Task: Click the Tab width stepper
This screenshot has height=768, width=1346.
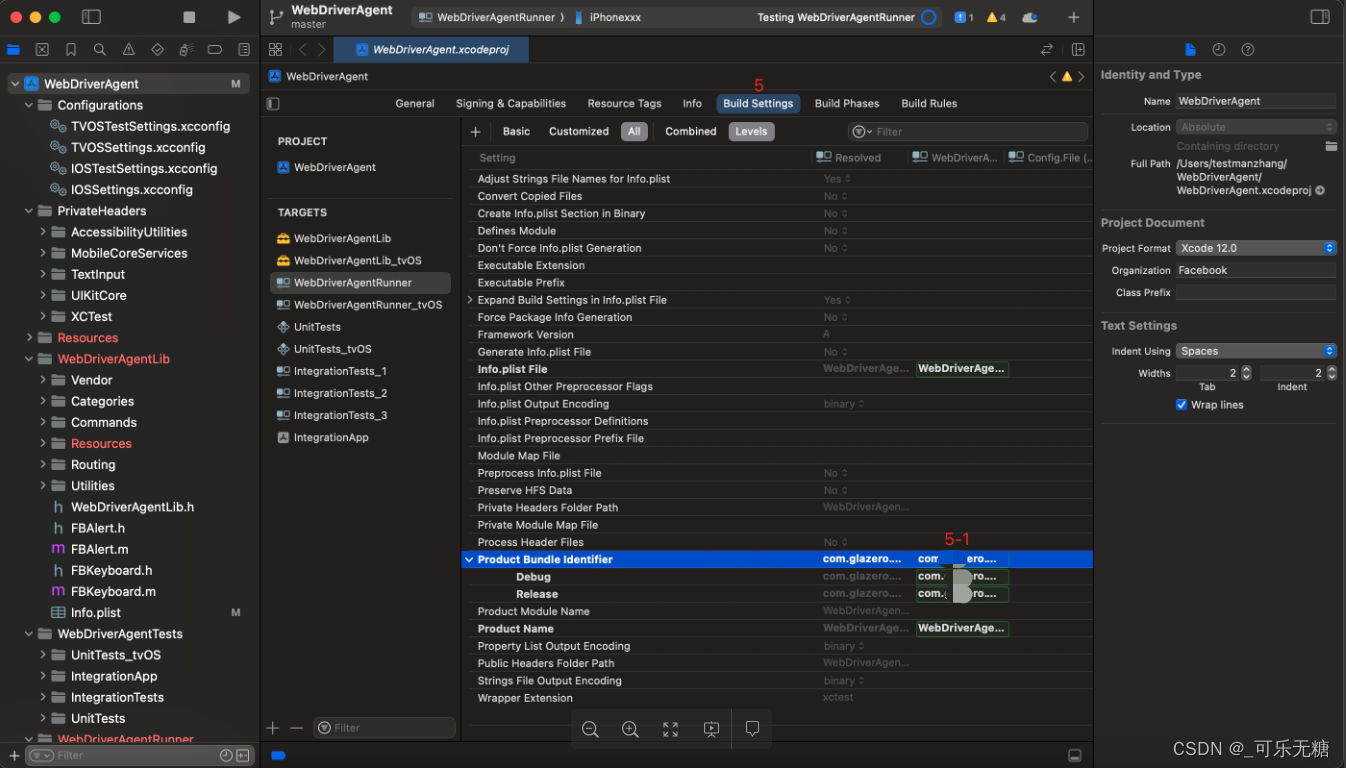Action: point(1246,373)
